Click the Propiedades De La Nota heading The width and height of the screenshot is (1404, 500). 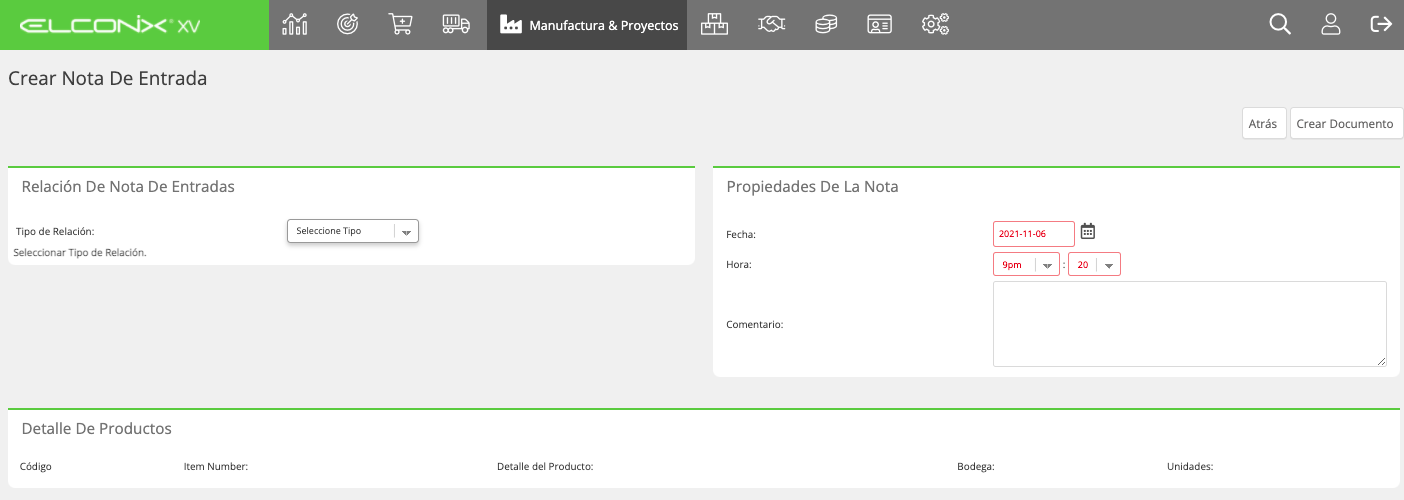(812, 186)
